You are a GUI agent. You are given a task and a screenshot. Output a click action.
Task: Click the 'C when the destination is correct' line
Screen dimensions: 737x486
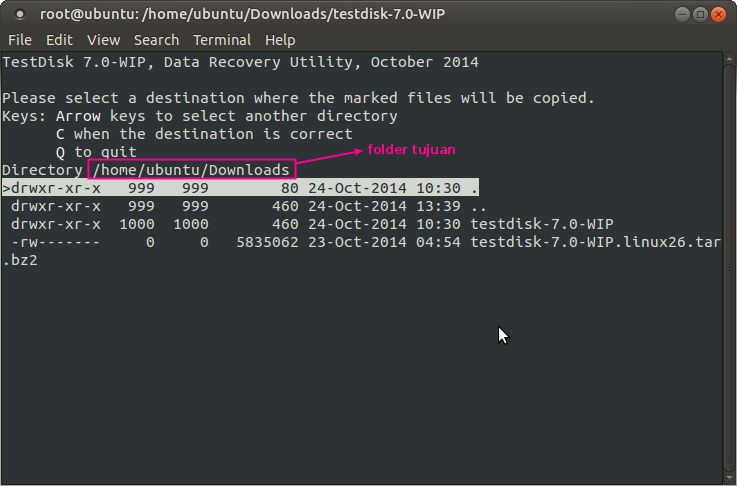click(204, 134)
